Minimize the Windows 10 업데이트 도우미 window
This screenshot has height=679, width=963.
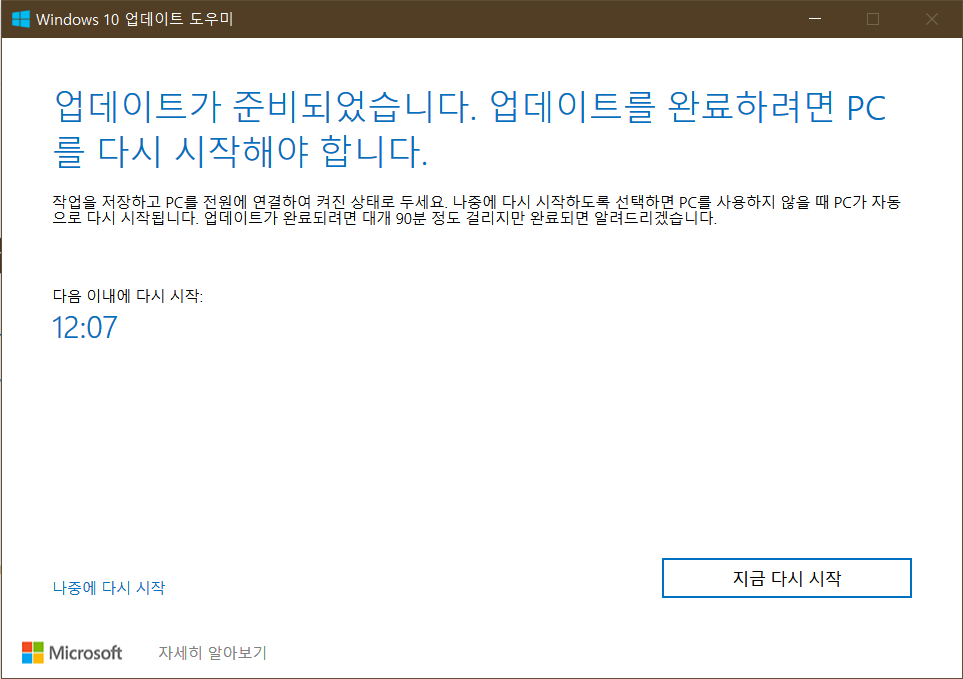coord(815,19)
